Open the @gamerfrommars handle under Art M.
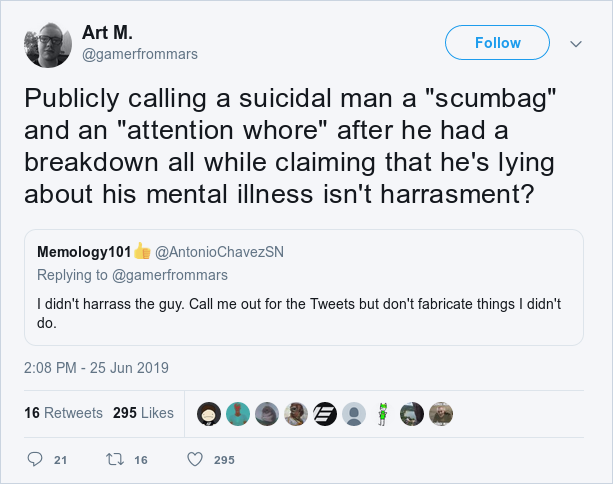 (x=140, y=54)
